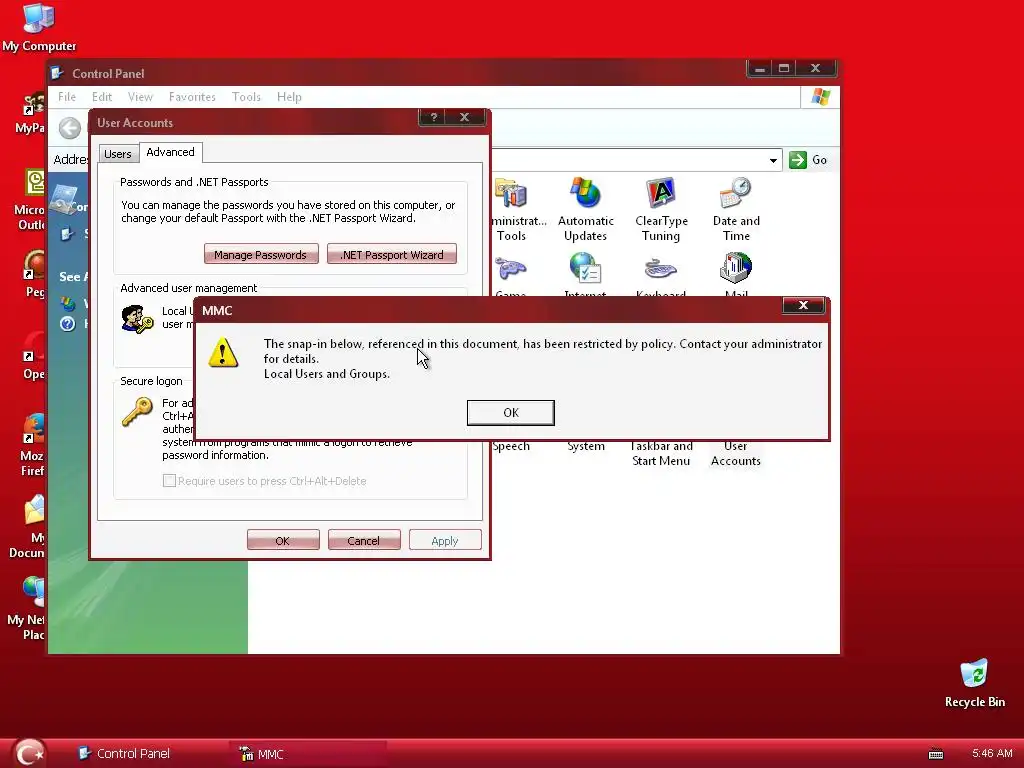Expand the address bar dropdown
1024x768 pixels.
tap(773, 160)
